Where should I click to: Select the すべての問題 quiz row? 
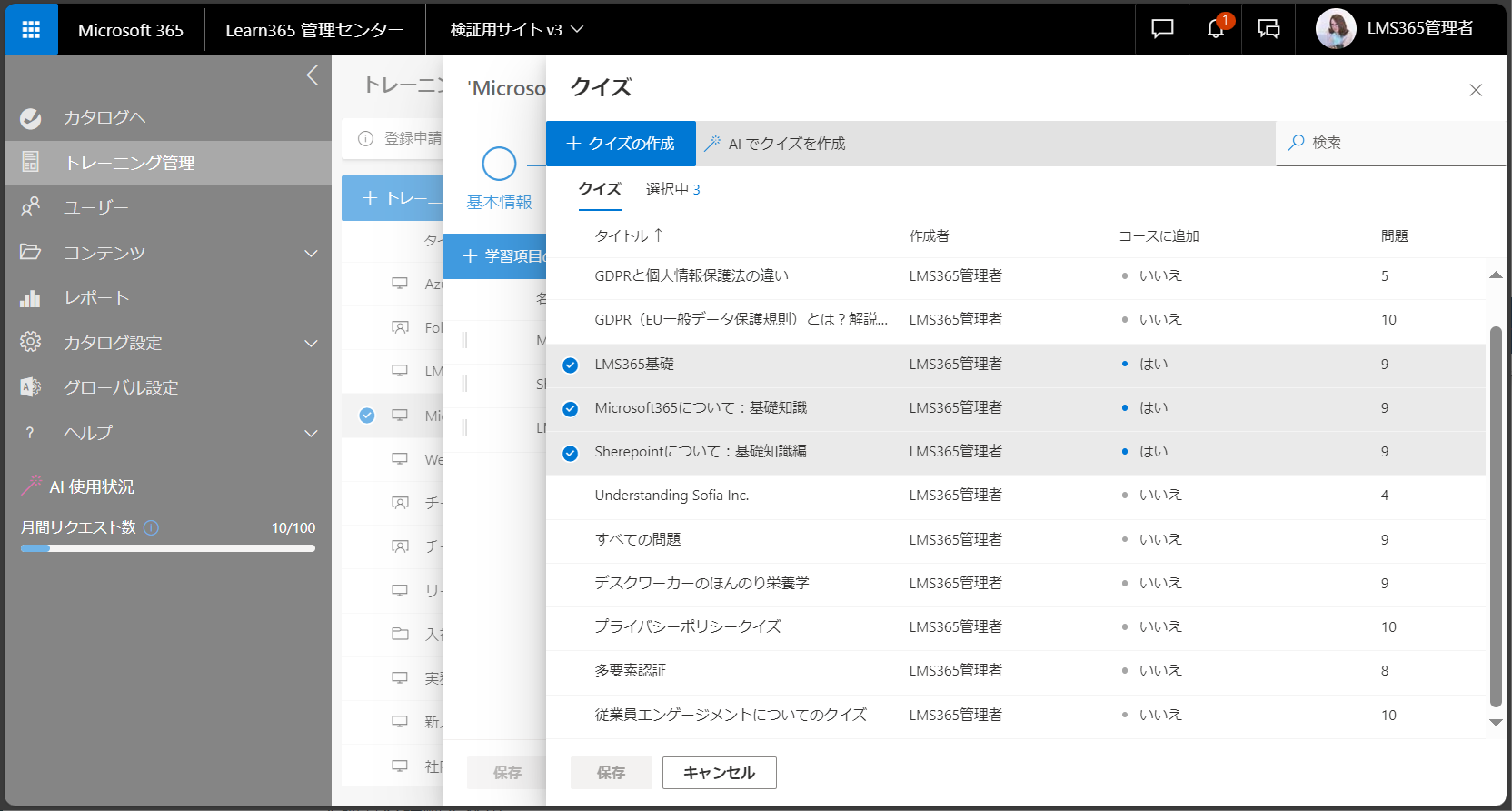1016,540
